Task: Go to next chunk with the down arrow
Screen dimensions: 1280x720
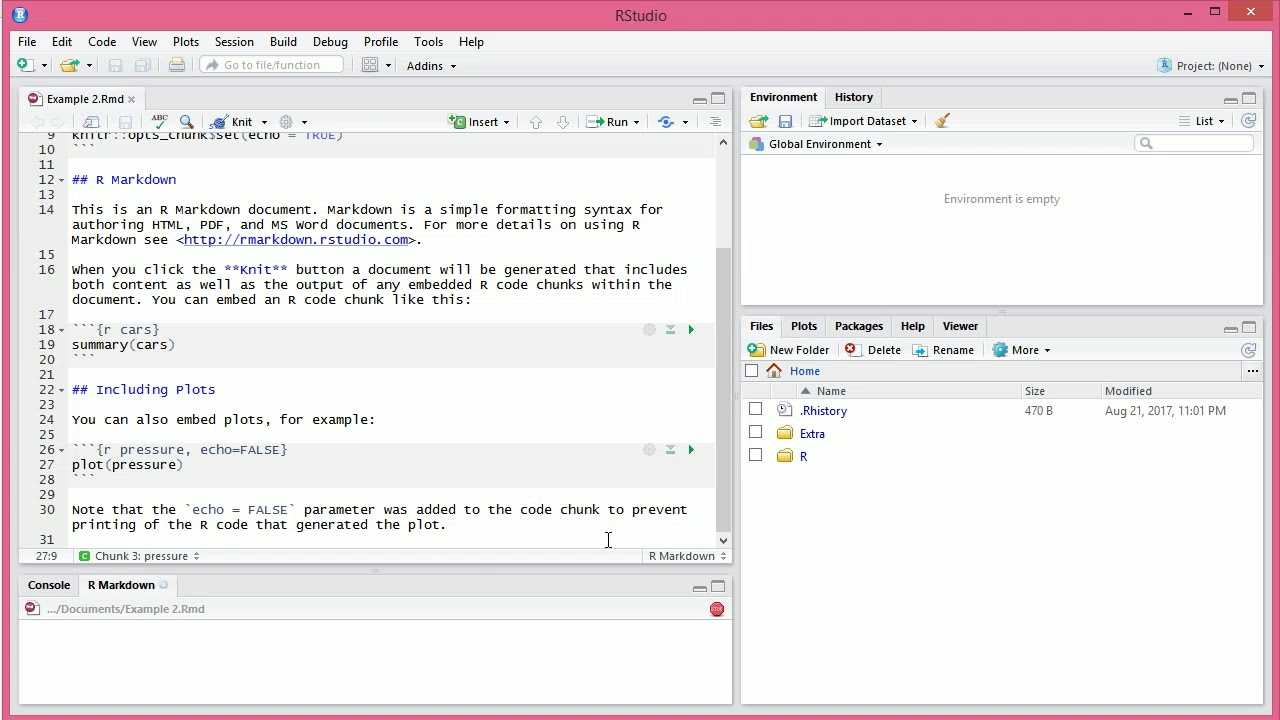Action: point(563,122)
